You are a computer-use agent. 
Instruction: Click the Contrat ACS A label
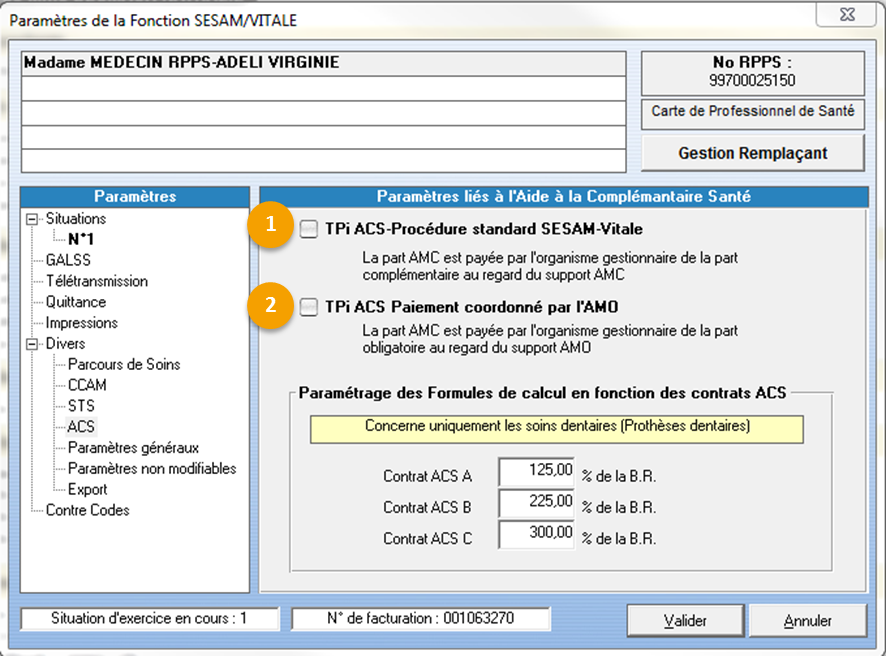[x=427, y=476]
